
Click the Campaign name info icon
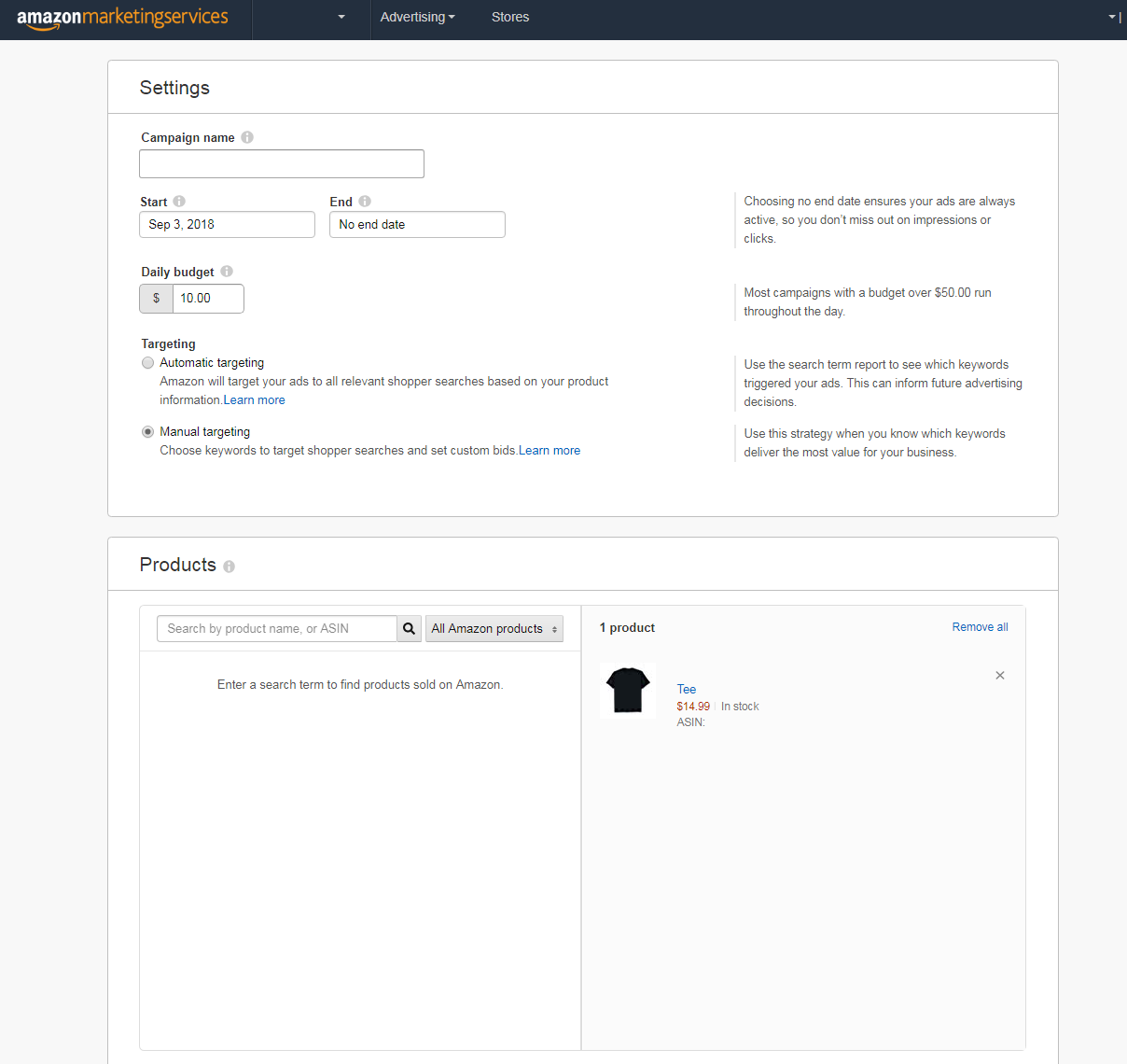(x=247, y=137)
